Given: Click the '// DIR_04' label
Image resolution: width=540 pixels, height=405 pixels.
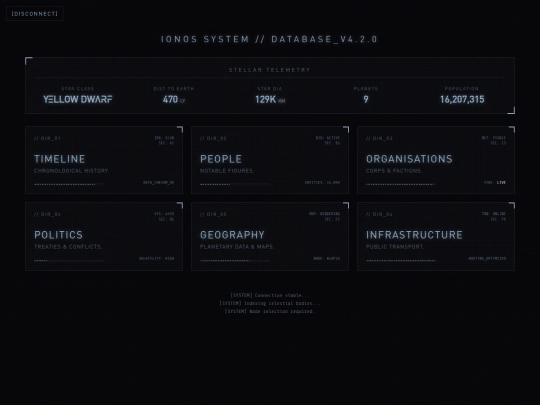Looking at the screenshot, I should click(47, 215).
